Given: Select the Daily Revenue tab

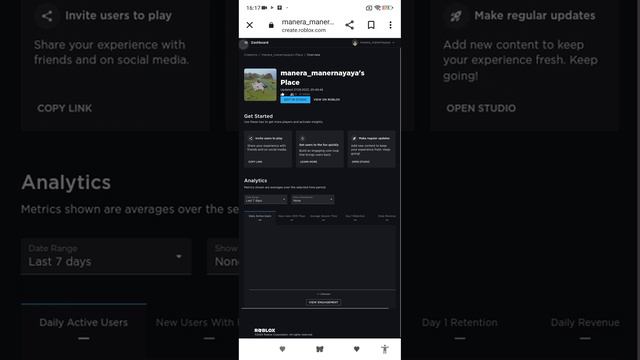Looking at the screenshot, I should (x=387, y=218).
